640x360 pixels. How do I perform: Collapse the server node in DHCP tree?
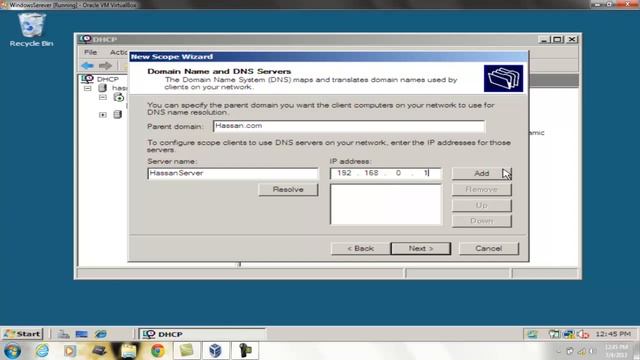click(x=88, y=88)
